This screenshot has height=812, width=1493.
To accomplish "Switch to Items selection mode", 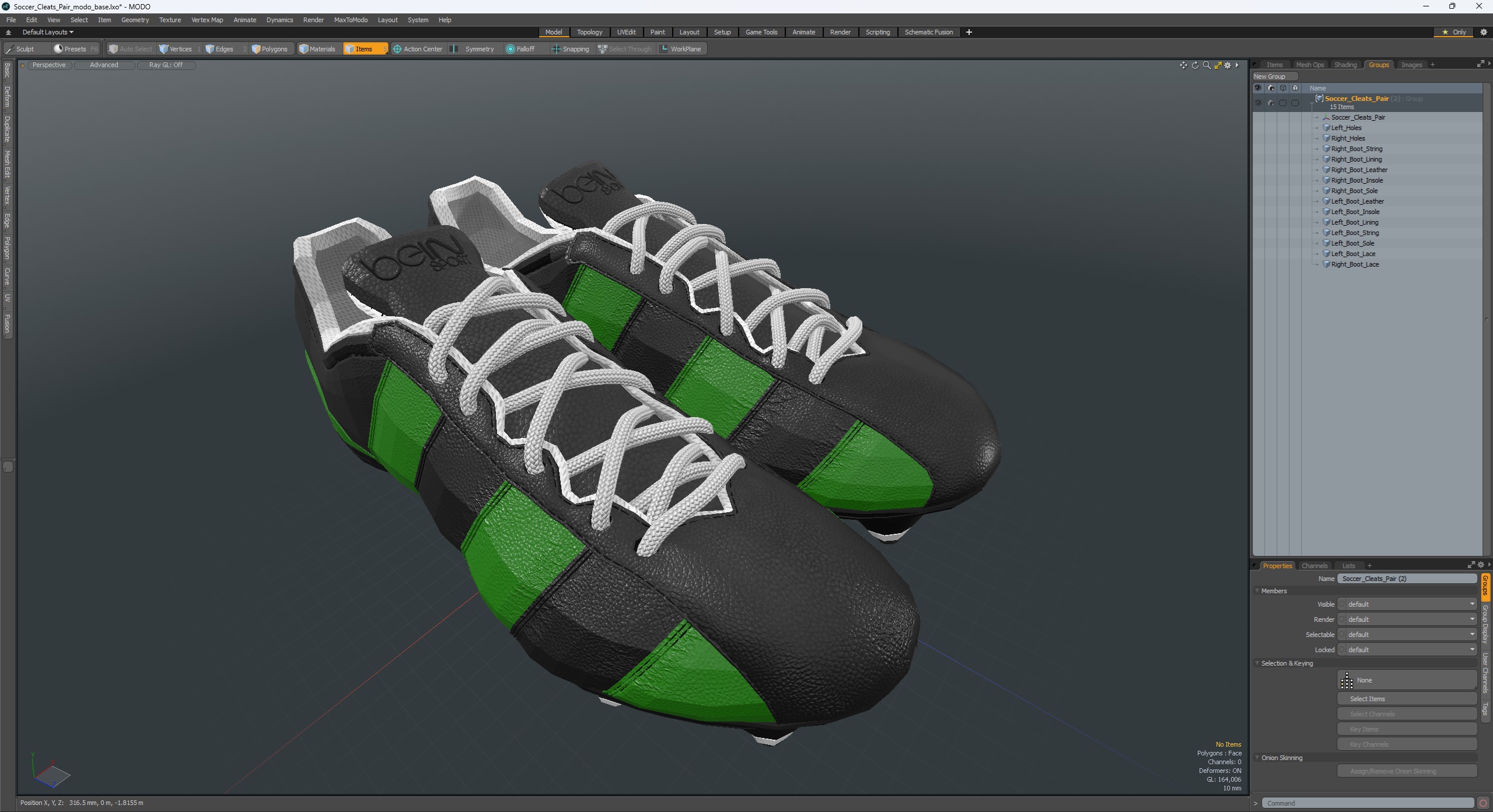I will [365, 49].
